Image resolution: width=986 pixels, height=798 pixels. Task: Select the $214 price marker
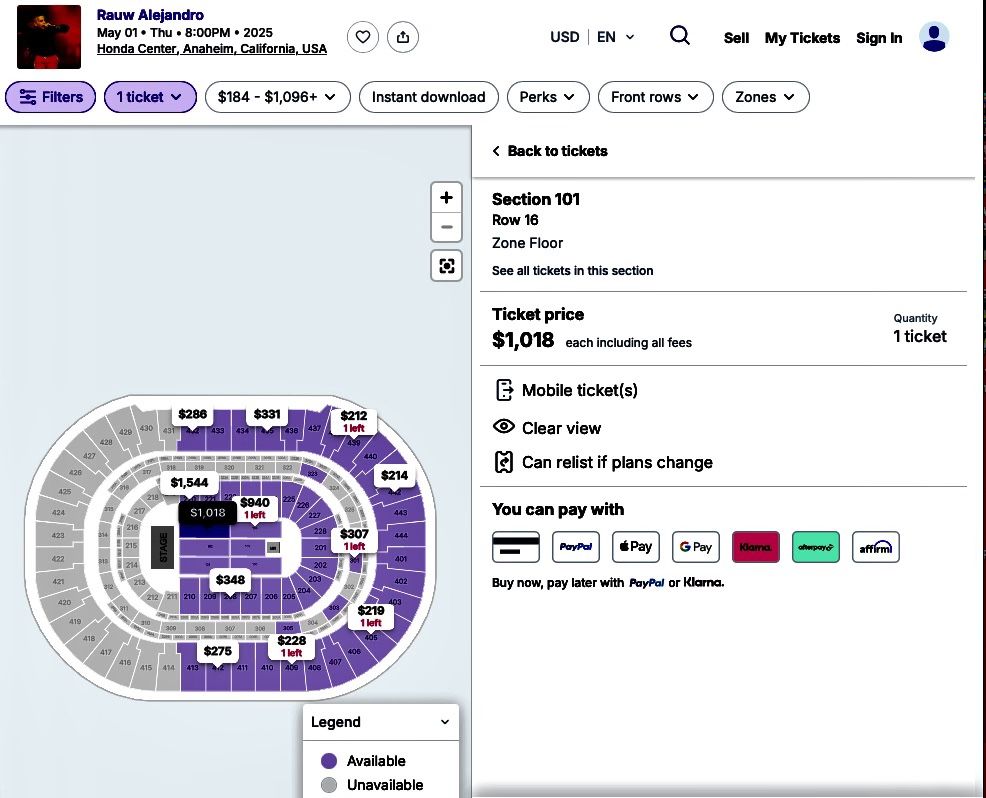[x=394, y=475]
